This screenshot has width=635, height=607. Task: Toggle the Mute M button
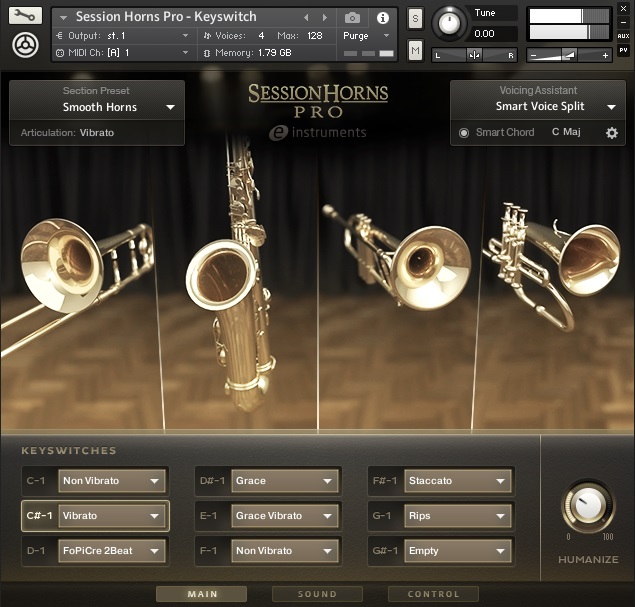coord(415,50)
